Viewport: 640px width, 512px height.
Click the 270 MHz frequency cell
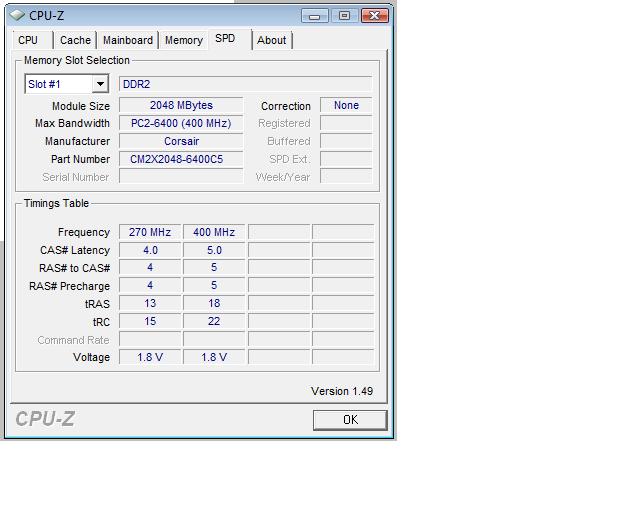click(150, 232)
